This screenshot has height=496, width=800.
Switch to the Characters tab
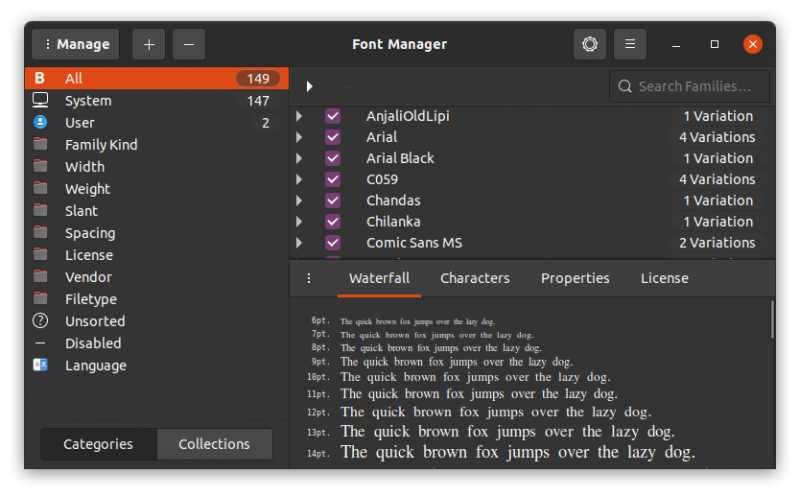475,278
